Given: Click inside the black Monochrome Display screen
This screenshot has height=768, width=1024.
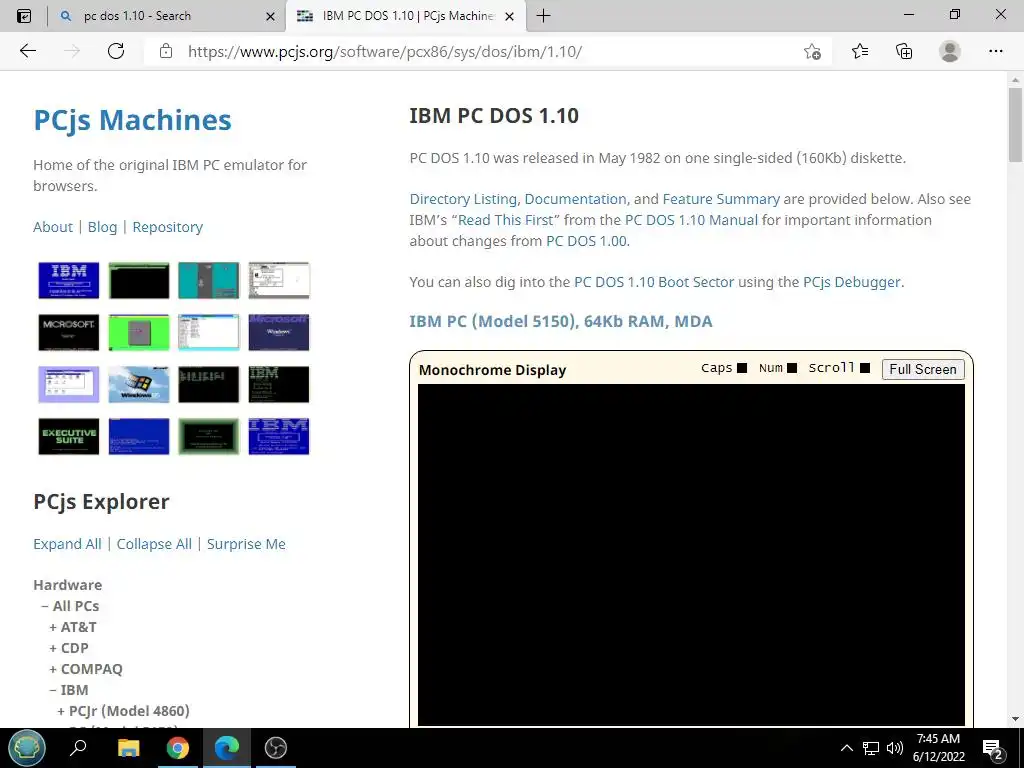Looking at the screenshot, I should click(691, 554).
